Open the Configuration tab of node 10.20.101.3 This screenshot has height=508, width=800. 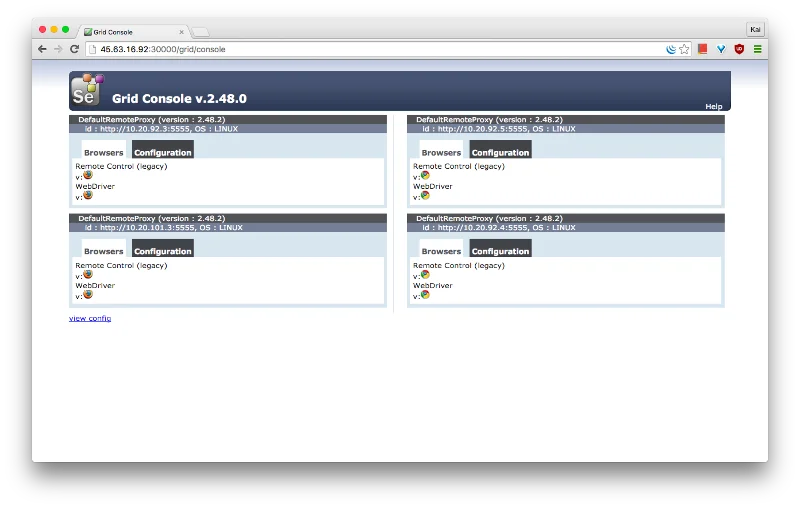point(163,249)
